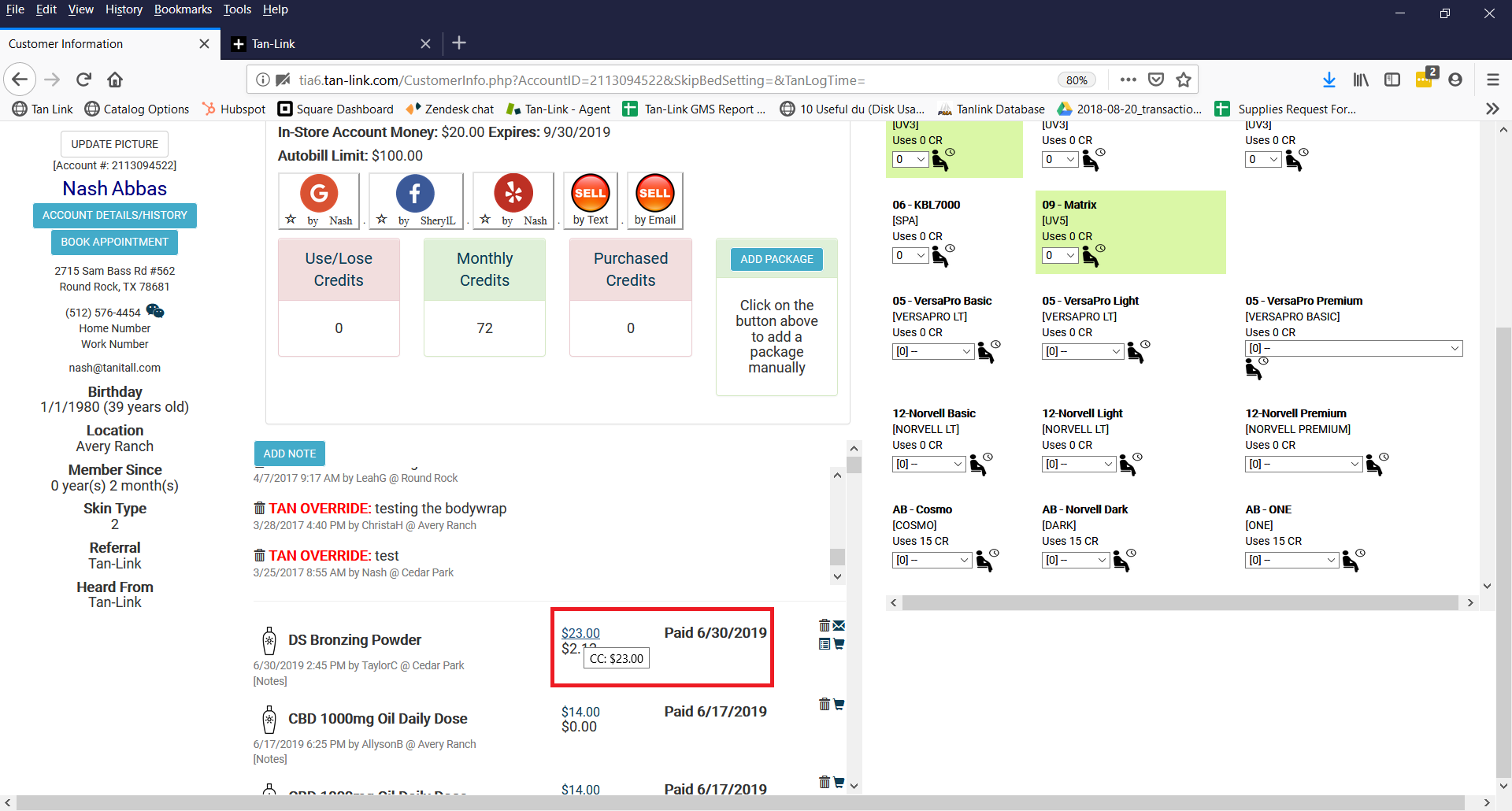The image size is (1512, 811).
Task: Start tan session icon for 12-Norvell Basic
Action: pyautogui.click(x=980, y=464)
